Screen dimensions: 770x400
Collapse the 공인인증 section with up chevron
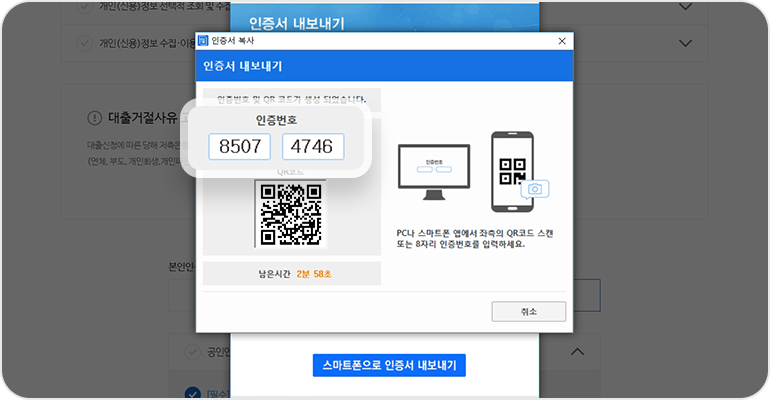click(578, 352)
